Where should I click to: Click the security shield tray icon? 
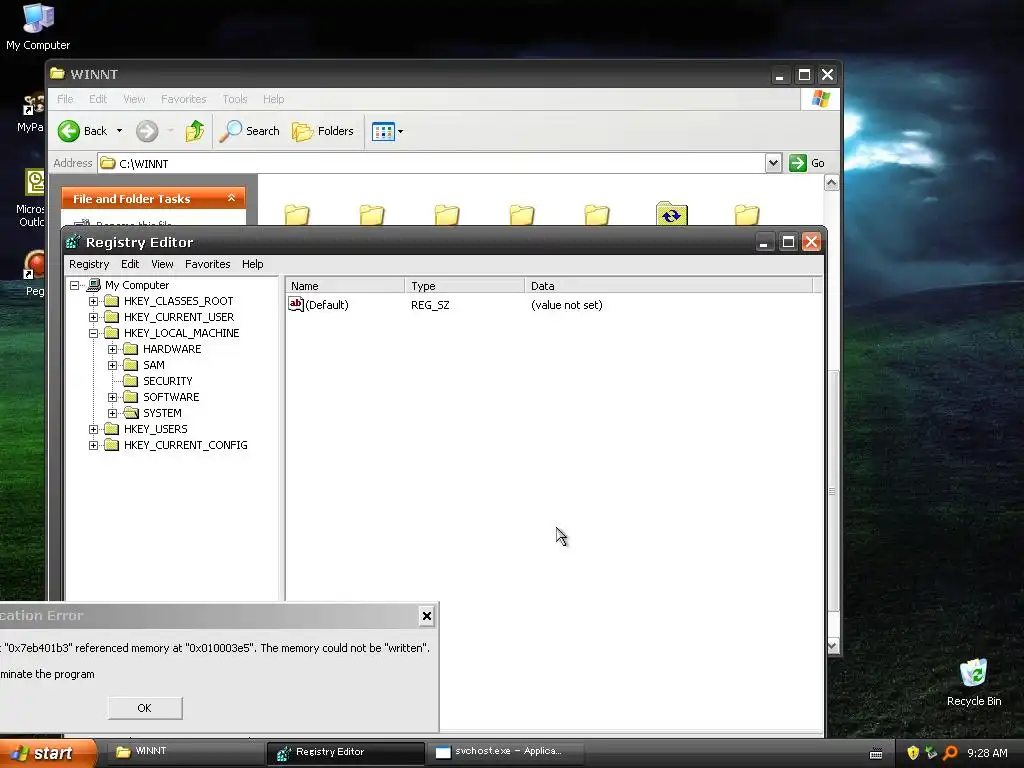913,753
